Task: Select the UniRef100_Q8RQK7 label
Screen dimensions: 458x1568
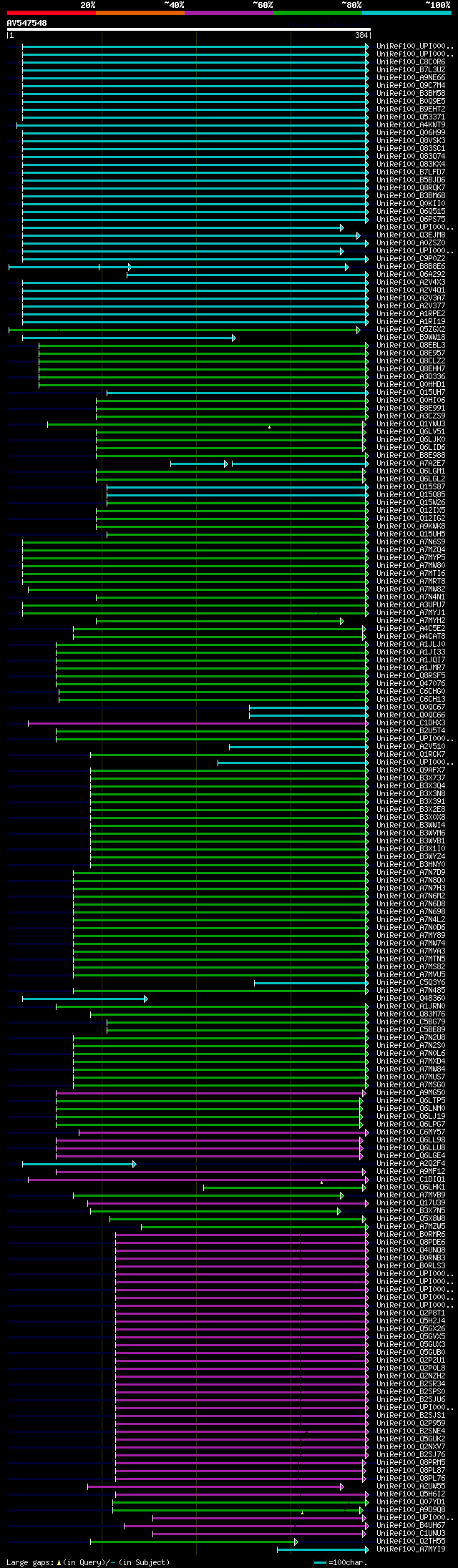Action: coord(411,188)
